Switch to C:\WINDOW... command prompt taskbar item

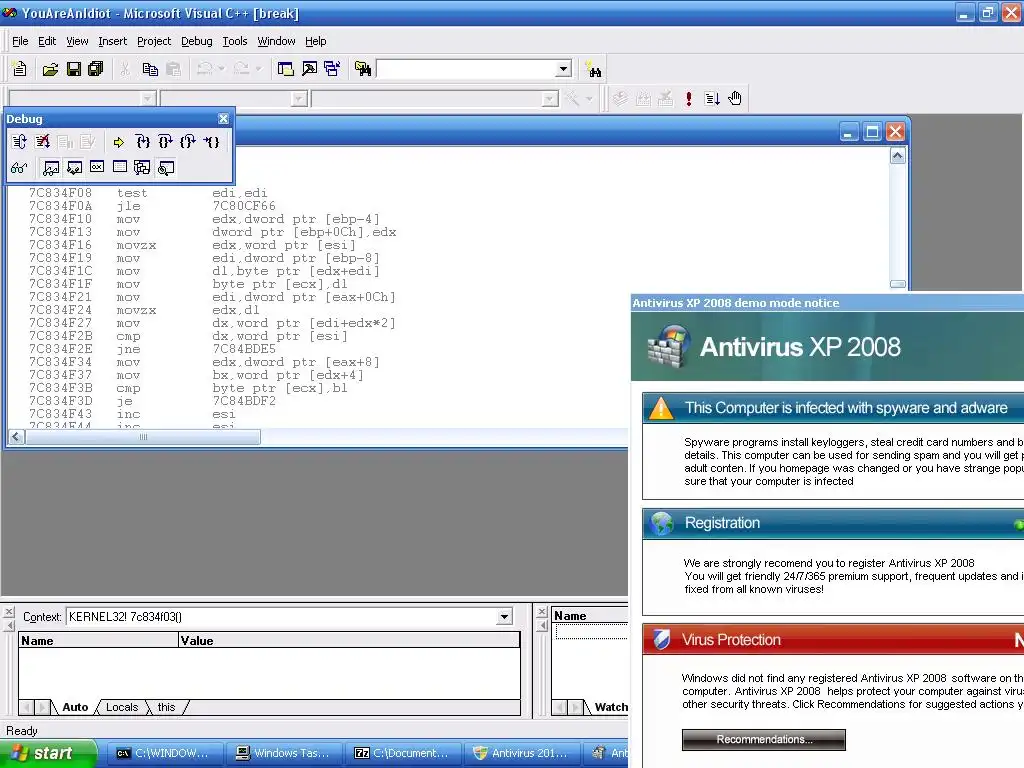tap(165, 753)
